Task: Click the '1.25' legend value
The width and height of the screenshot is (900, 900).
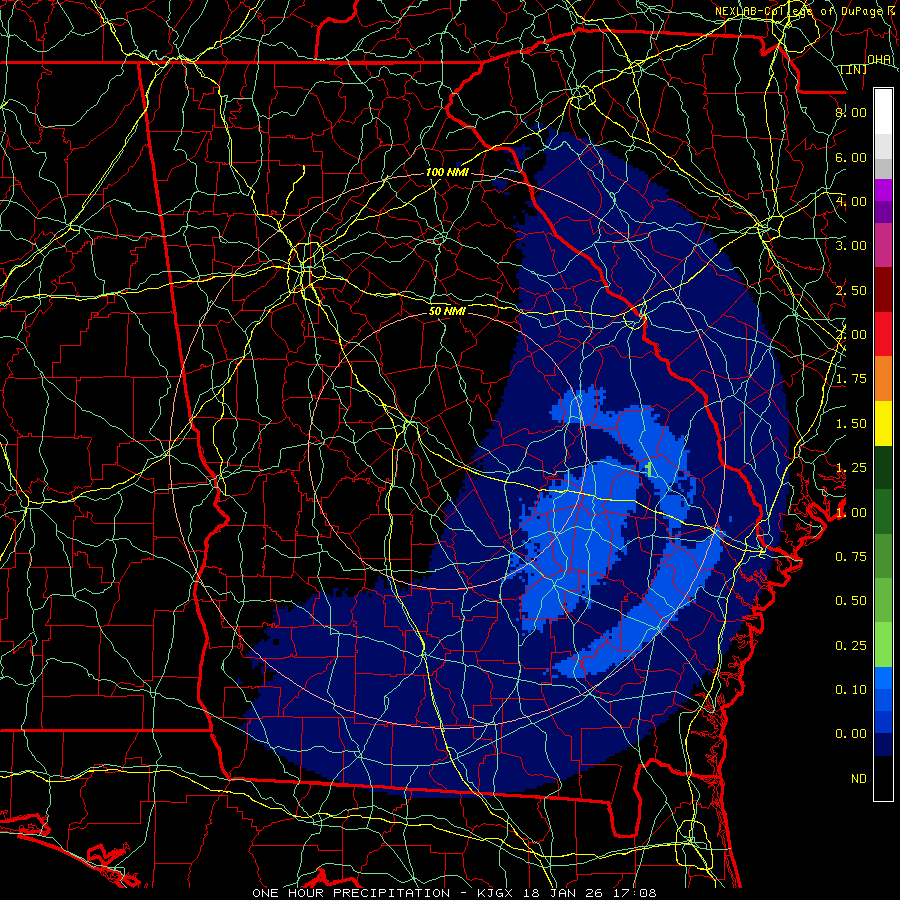Action: (x=851, y=468)
